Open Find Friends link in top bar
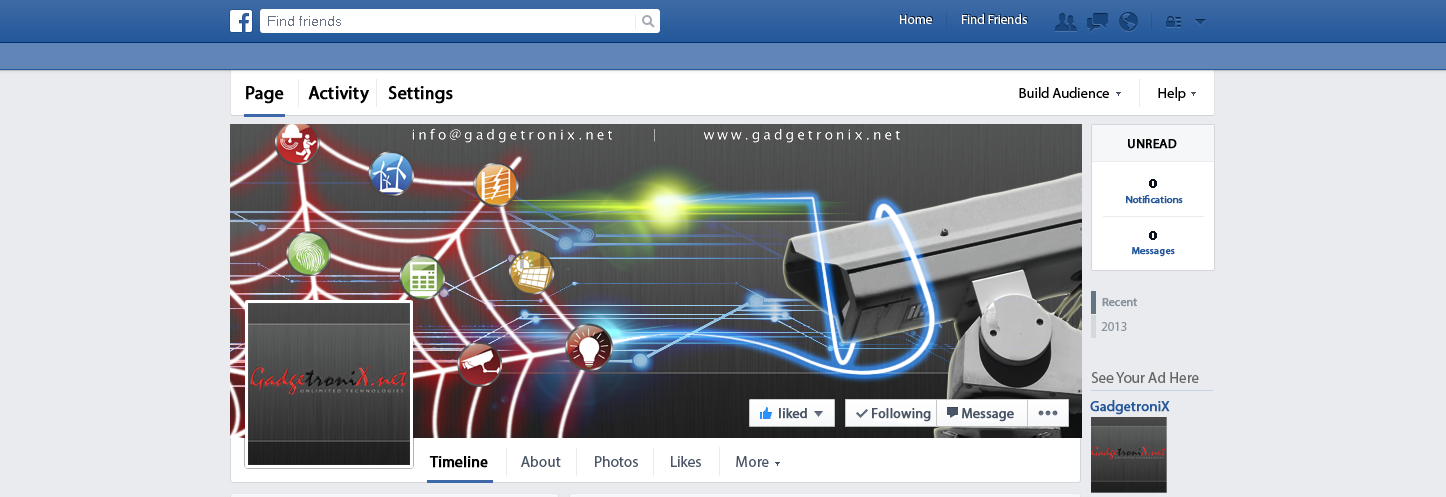The width and height of the screenshot is (1446, 497). click(994, 20)
